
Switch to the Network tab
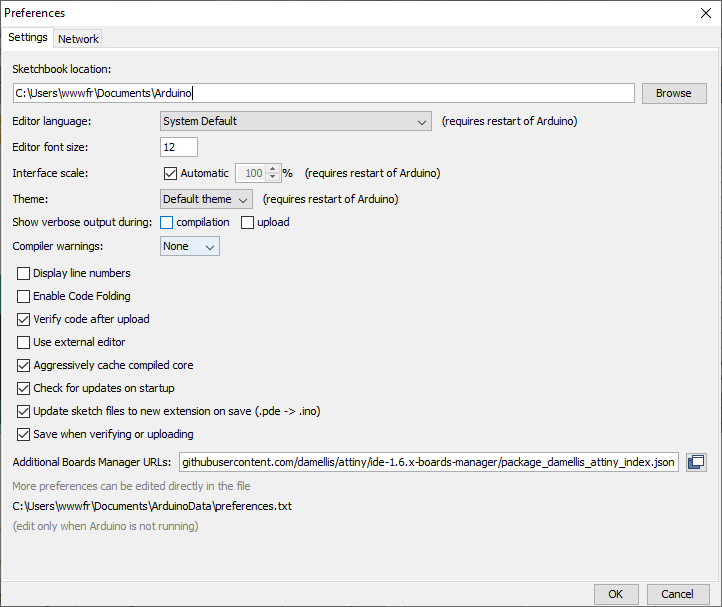78,39
